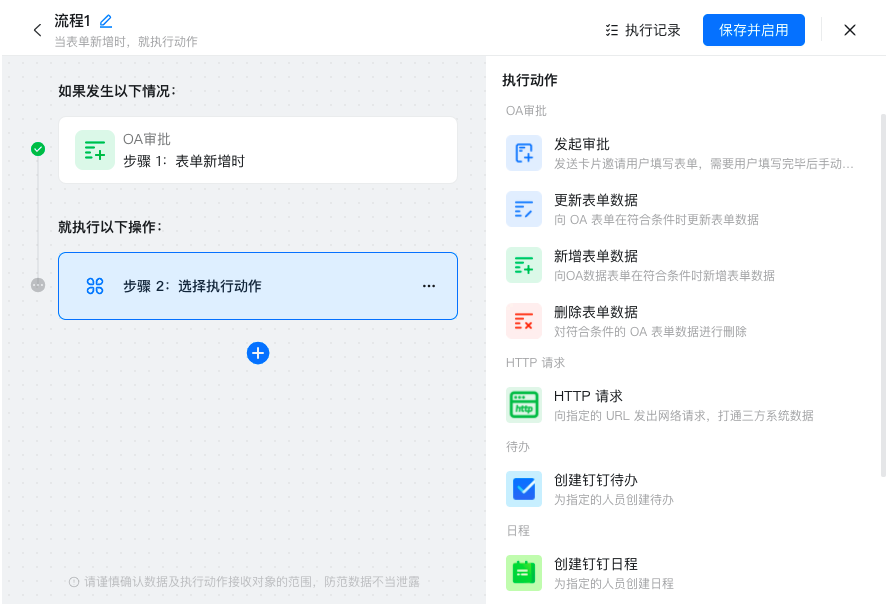Close the workflow editor with X
The image size is (892, 609).
(850, 30)
